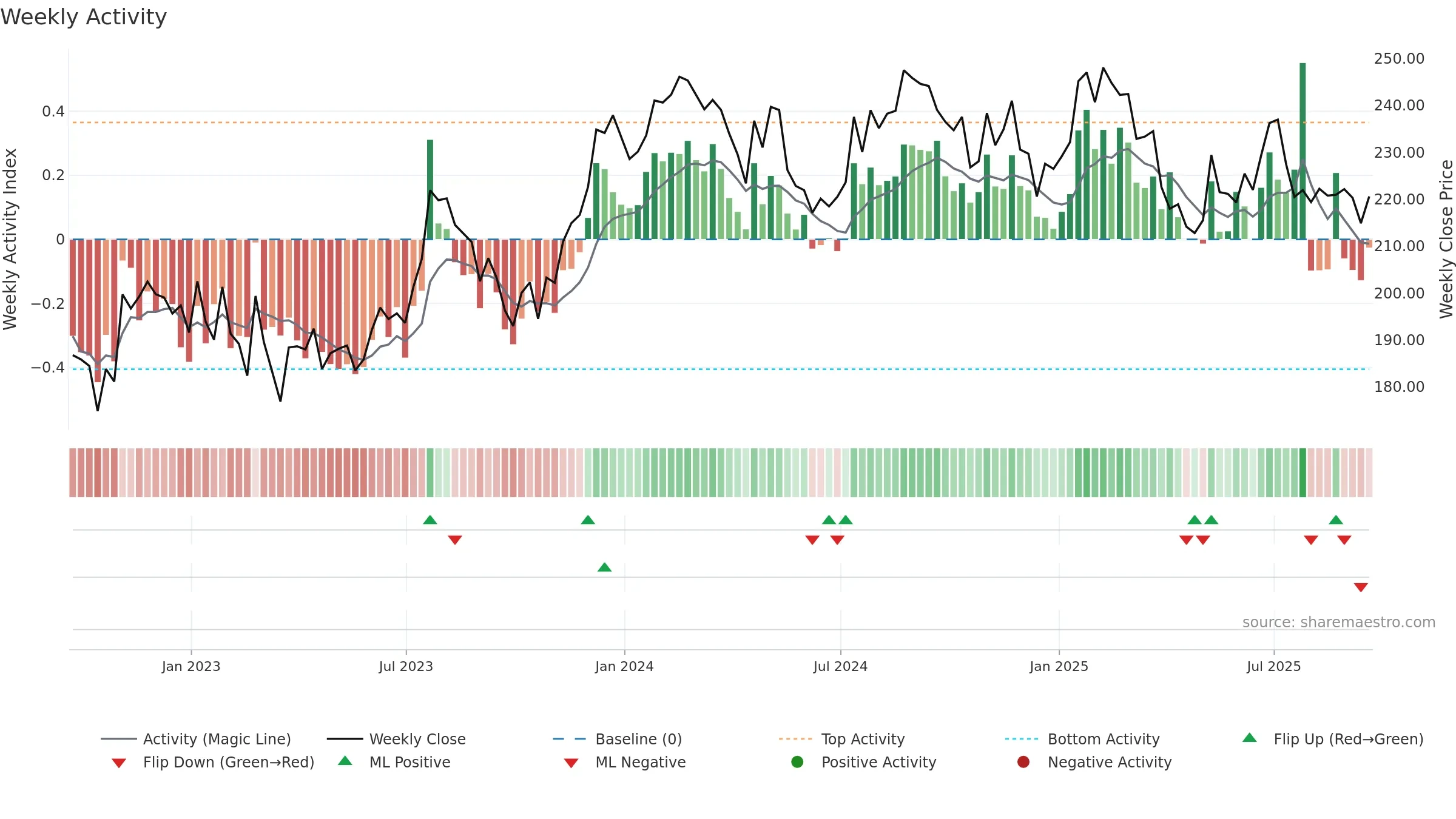Click the flip-up triangle just before Jan 2024
The image size is (1456, 819).
coord(588,520)
